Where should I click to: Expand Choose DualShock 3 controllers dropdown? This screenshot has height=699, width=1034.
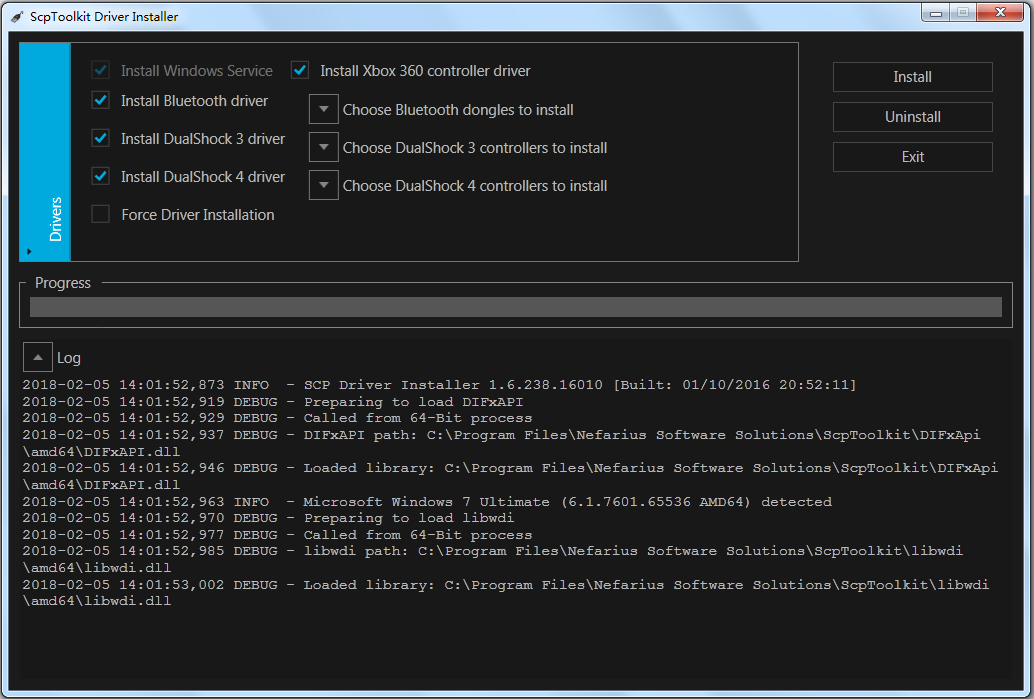(x=323, y=147)
